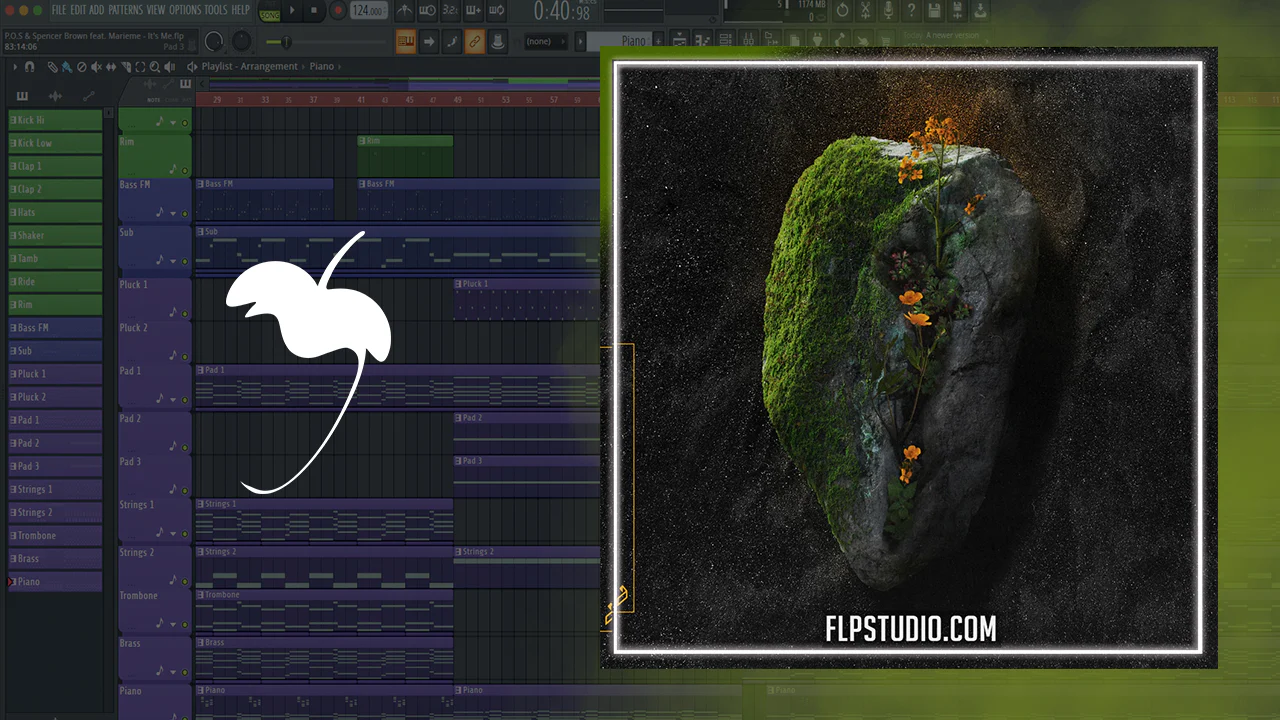Open the TOOLS menu
The height and width of the screenshot is (720, 1280).
(216, 10)
